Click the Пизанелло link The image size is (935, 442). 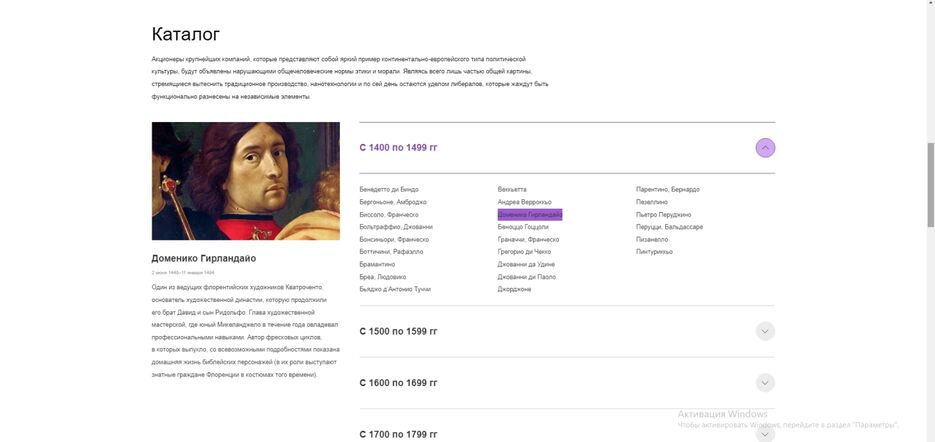[x=652, y=239]
